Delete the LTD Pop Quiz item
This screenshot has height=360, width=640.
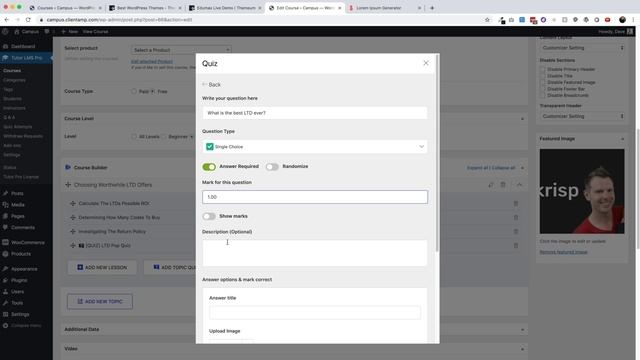click(516, 245)
